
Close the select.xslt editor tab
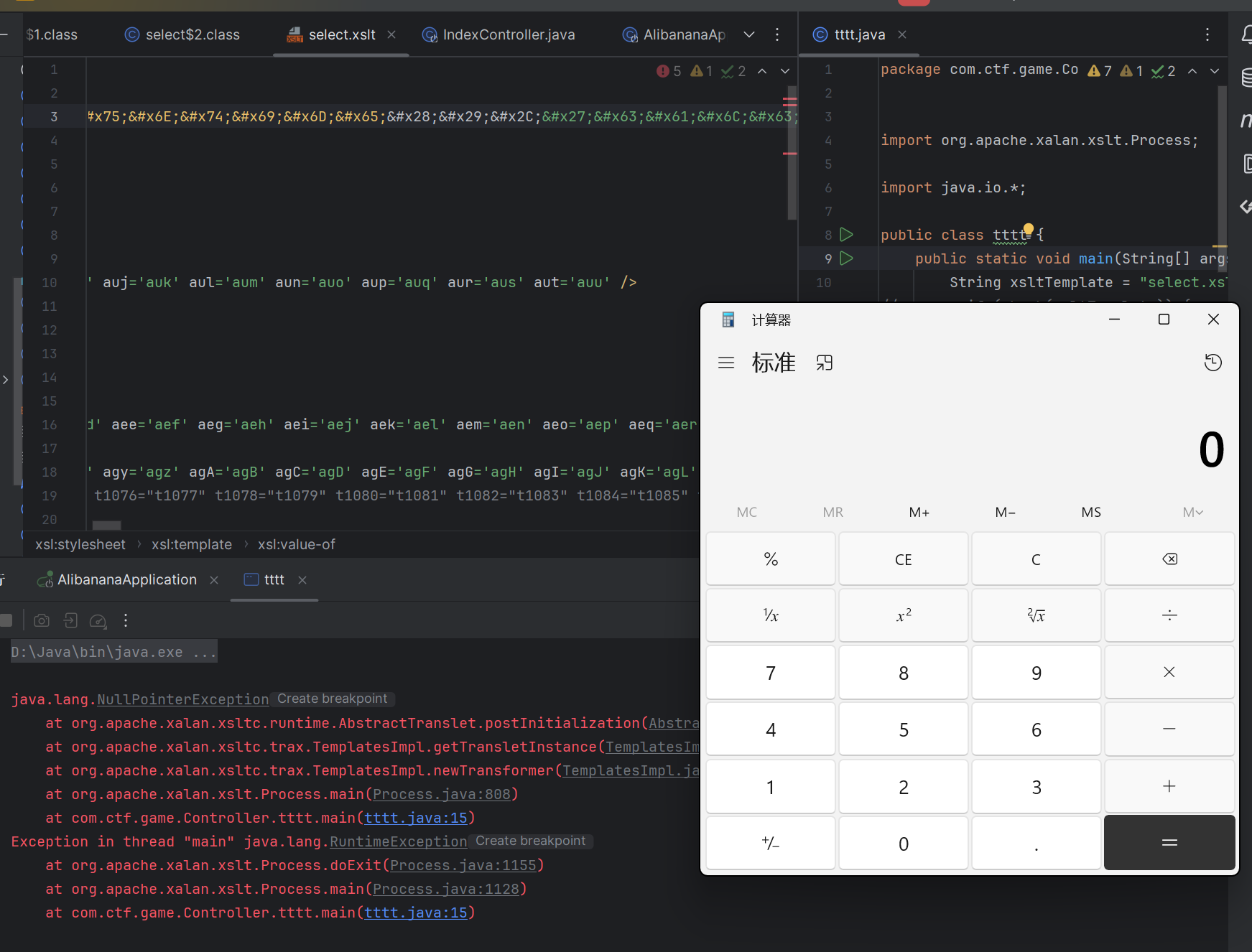391,34
